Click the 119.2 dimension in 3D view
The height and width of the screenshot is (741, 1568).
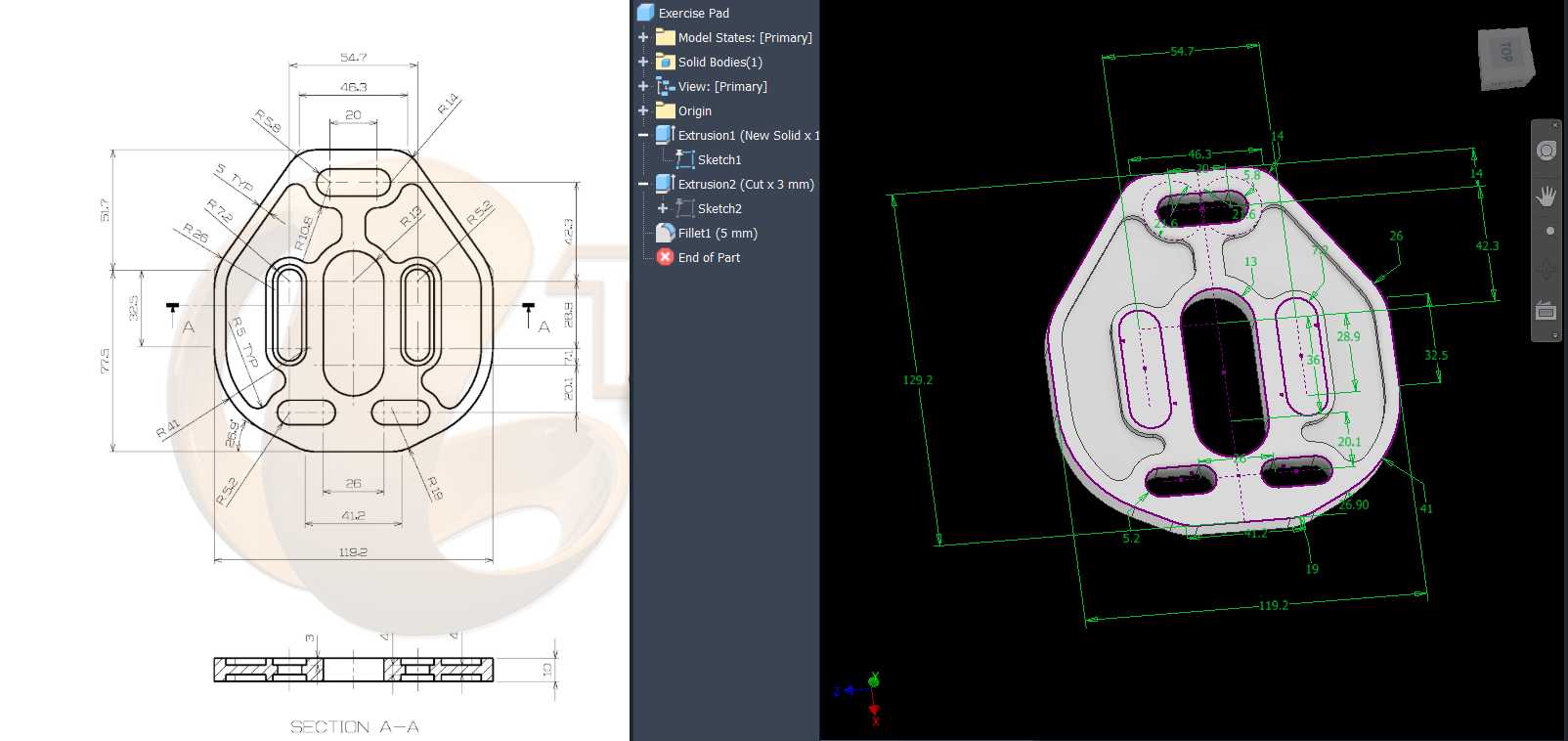coord(1273,605)
